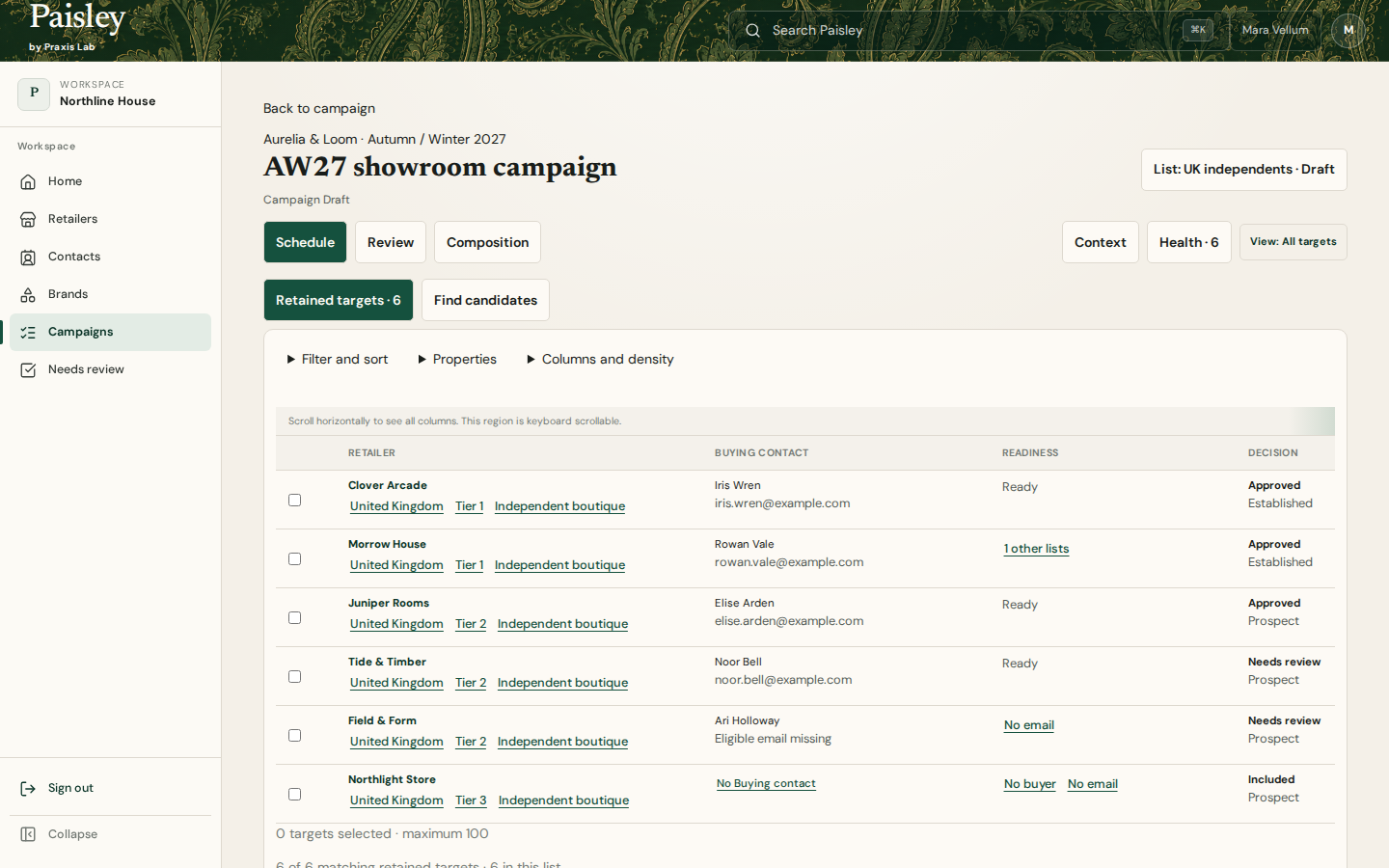Image resolution: width=1389 pixels, height=868 pixels.
Task: Open the View: All targets dropdown
Action: tap(1293, 242)
